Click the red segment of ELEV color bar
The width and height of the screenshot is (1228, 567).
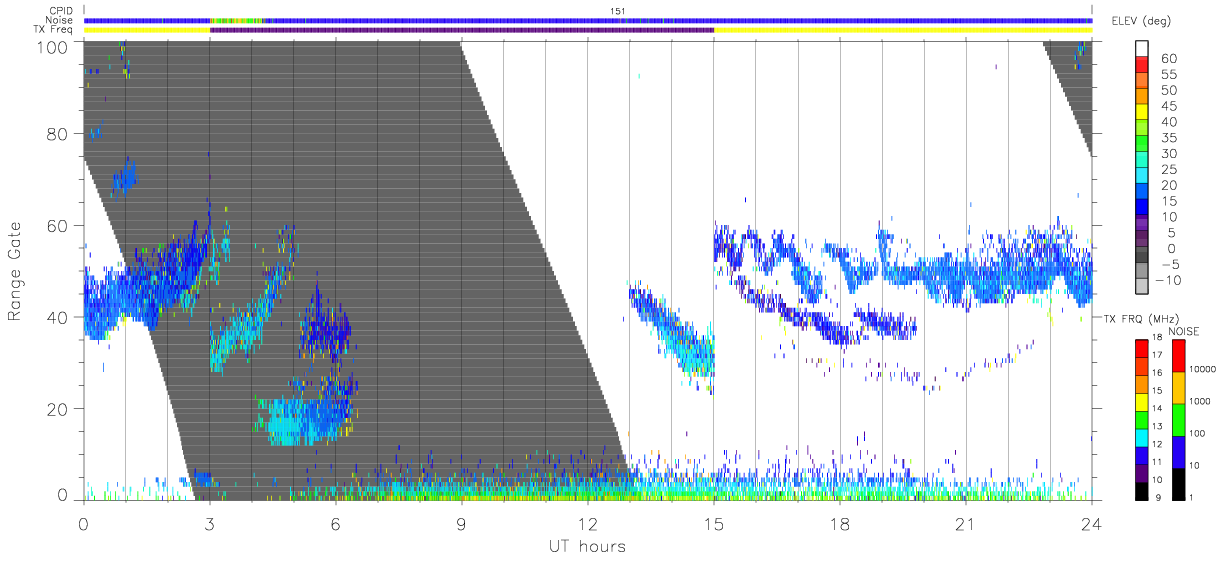pyautogui.click(x=1144, y=65)
